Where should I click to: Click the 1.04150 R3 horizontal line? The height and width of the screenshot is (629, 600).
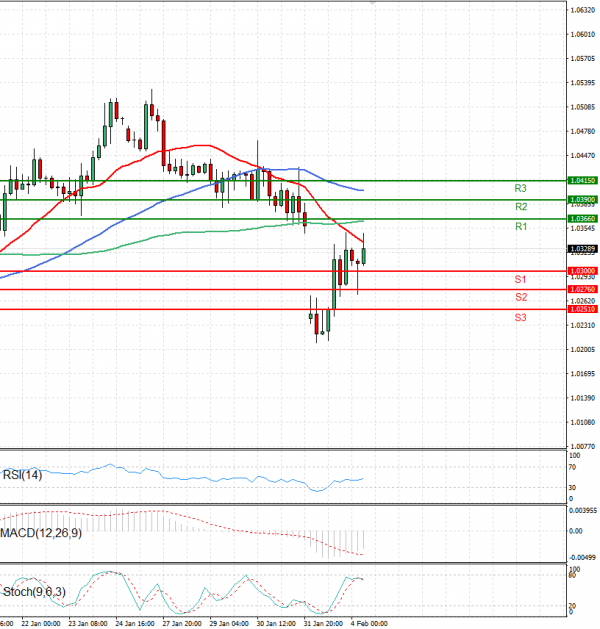point(284,181)
